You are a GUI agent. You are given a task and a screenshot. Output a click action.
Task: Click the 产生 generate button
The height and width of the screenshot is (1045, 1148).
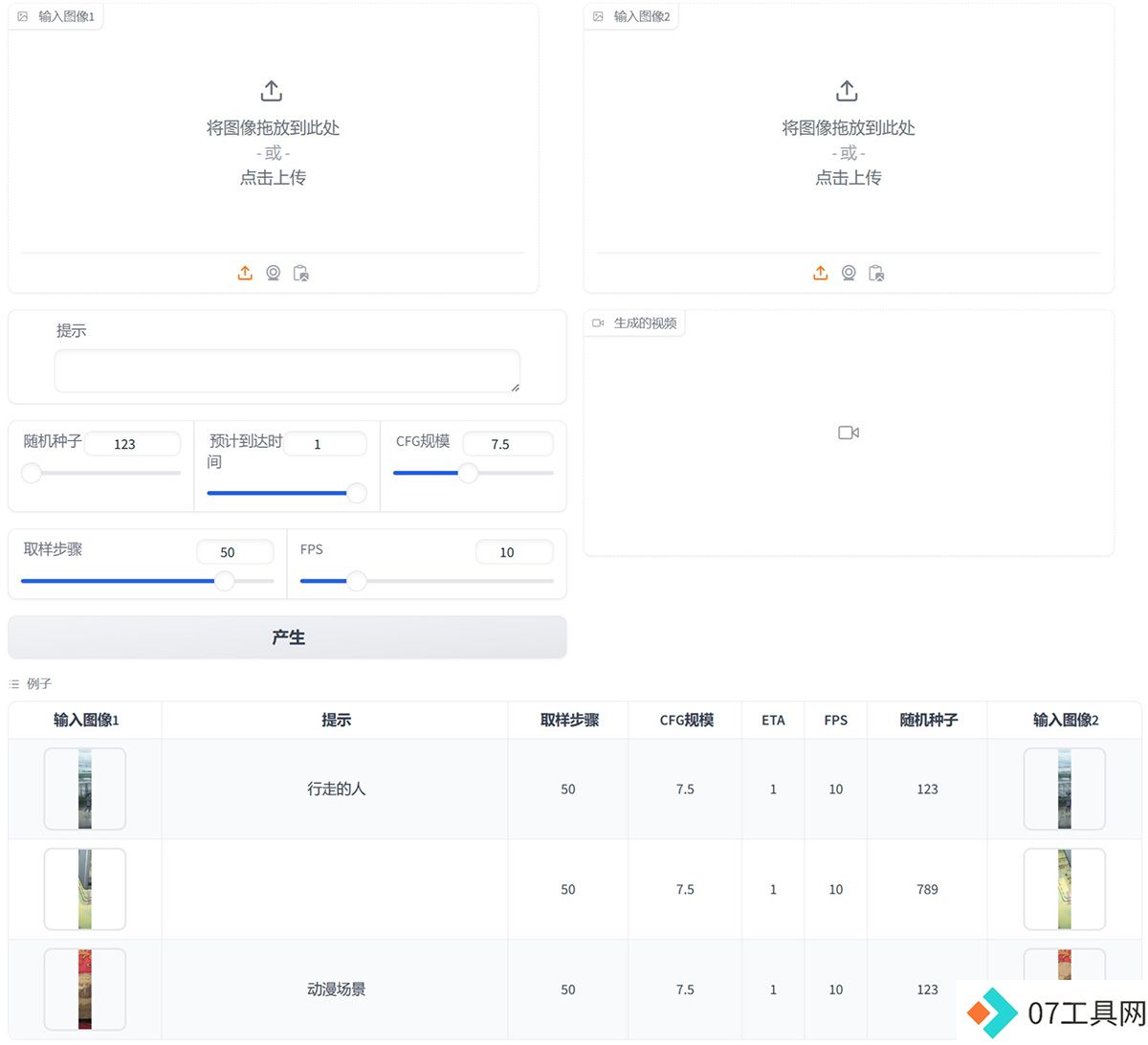pyautogui.click(x=287, y=637)
